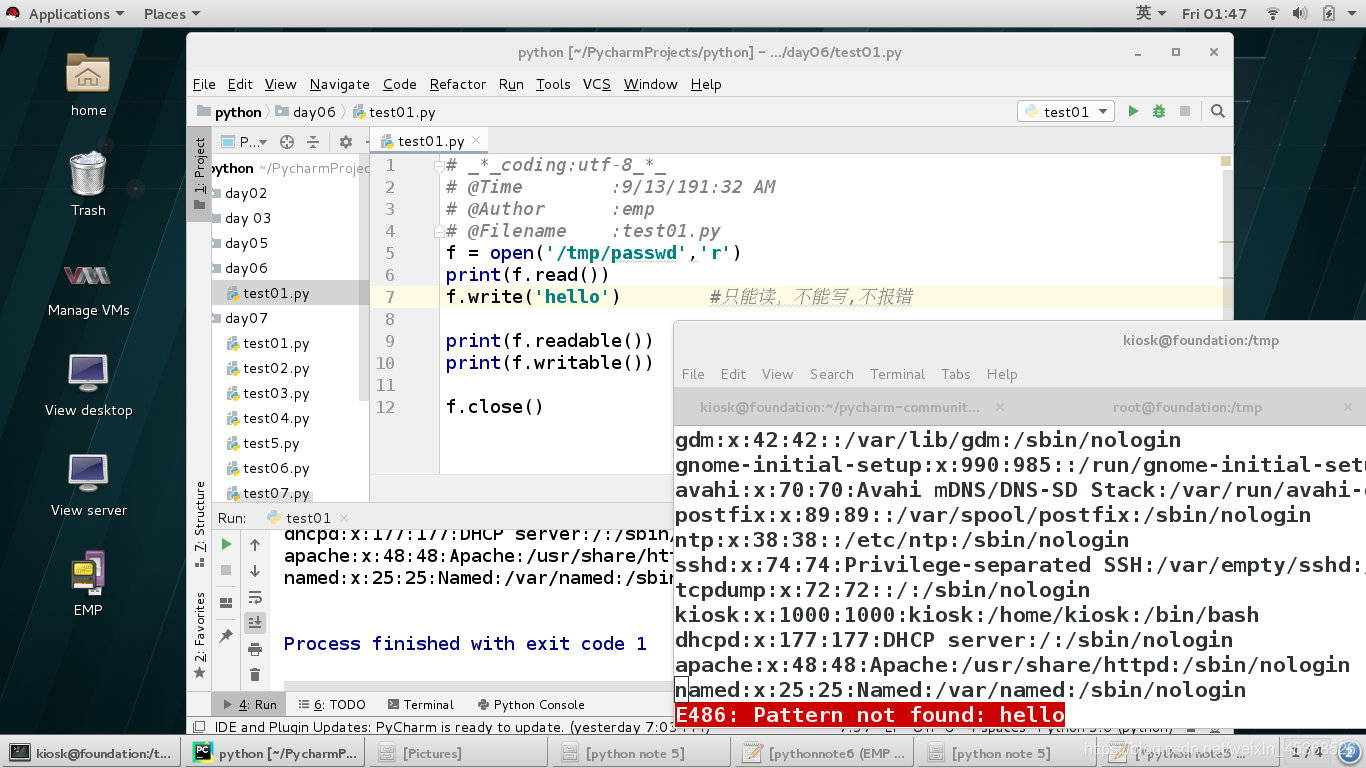Image resolution: width=1366 pixels, height=768 pixels.
Task: Click 4: Run tool window button
Action: click(250, 704)
